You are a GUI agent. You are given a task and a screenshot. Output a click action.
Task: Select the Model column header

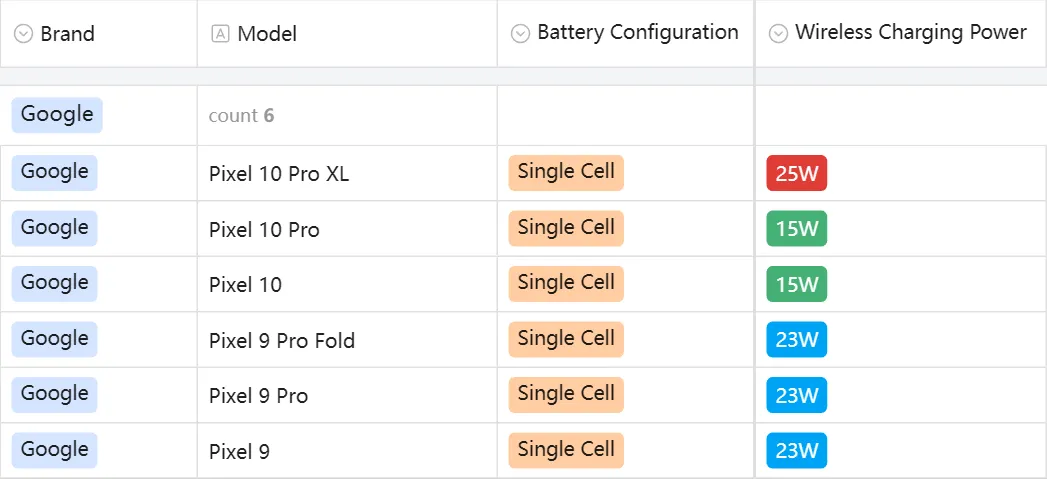[x=347, y=33]
